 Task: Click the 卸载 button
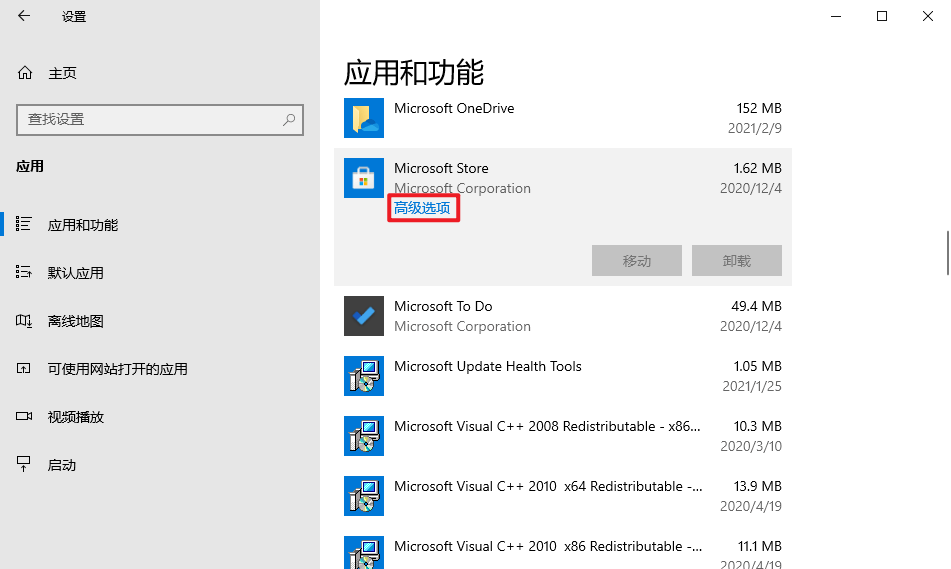737,260
